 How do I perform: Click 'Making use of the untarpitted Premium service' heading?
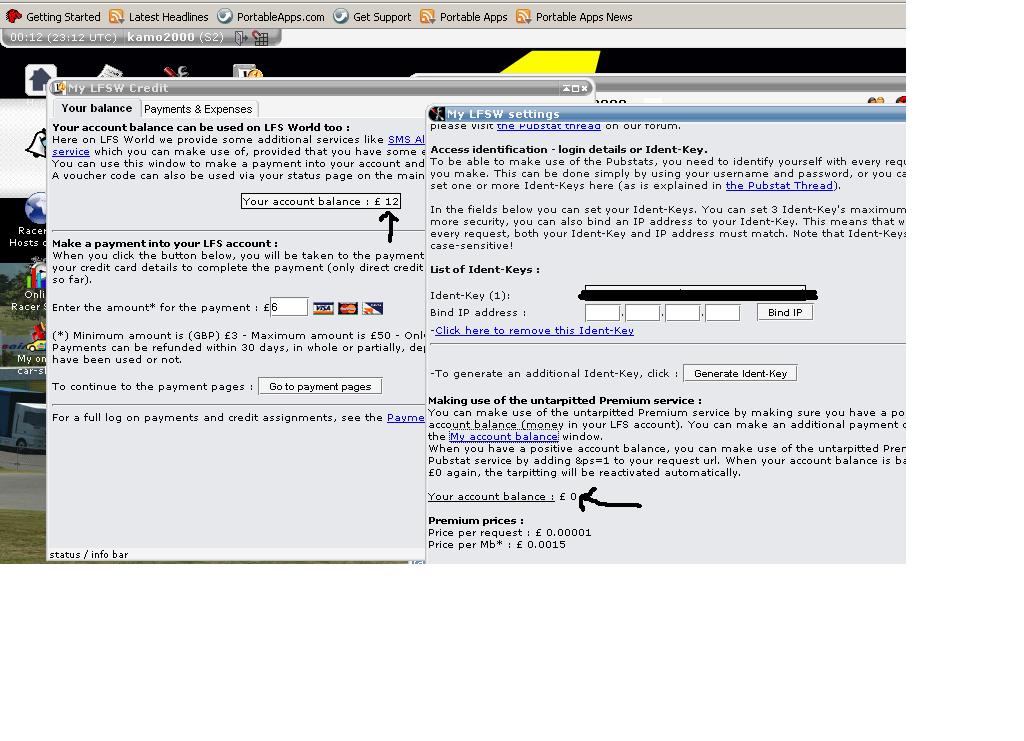point(564,401)
